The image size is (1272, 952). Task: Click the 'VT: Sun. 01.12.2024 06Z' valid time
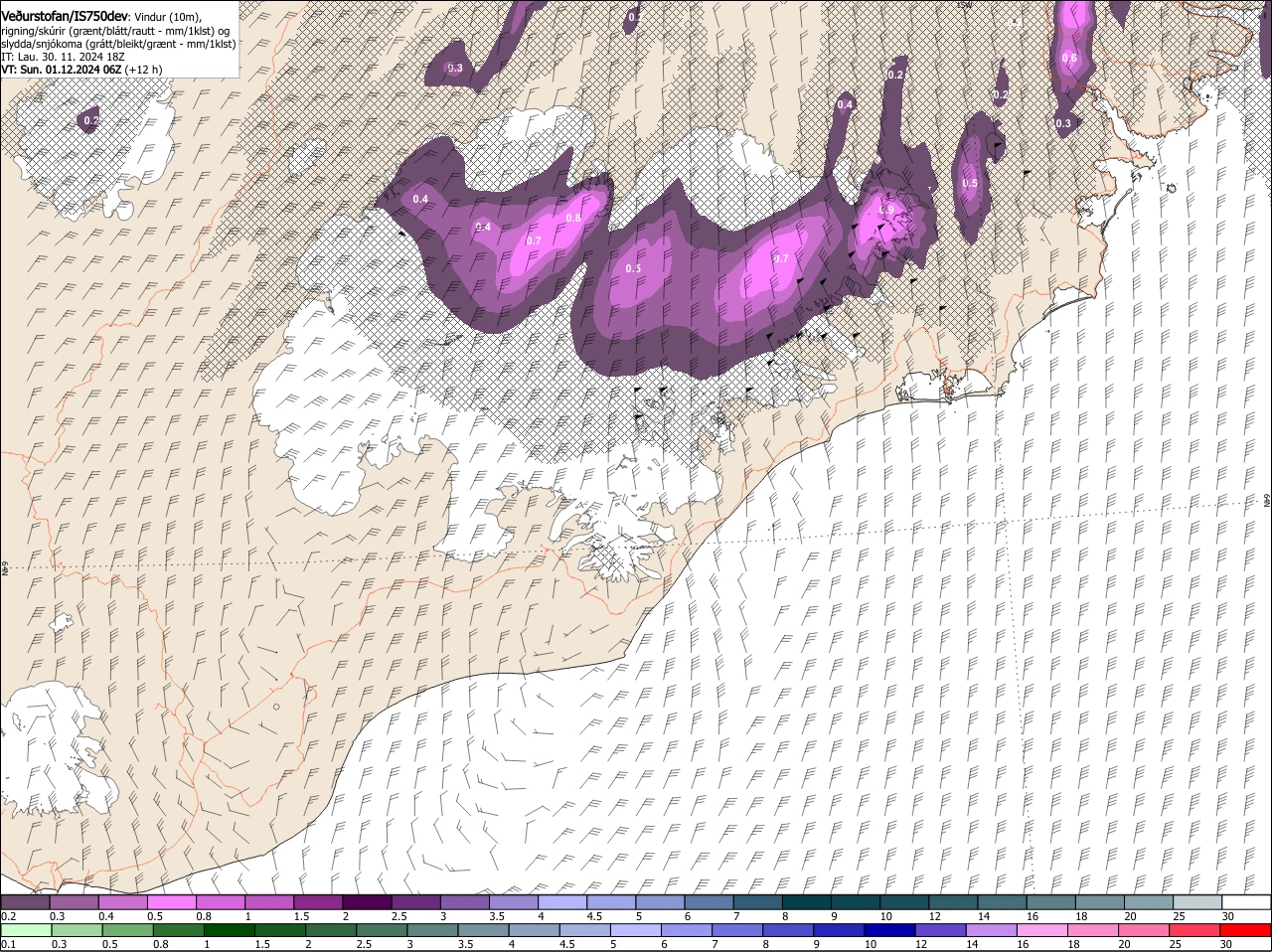tap(62, 70)
